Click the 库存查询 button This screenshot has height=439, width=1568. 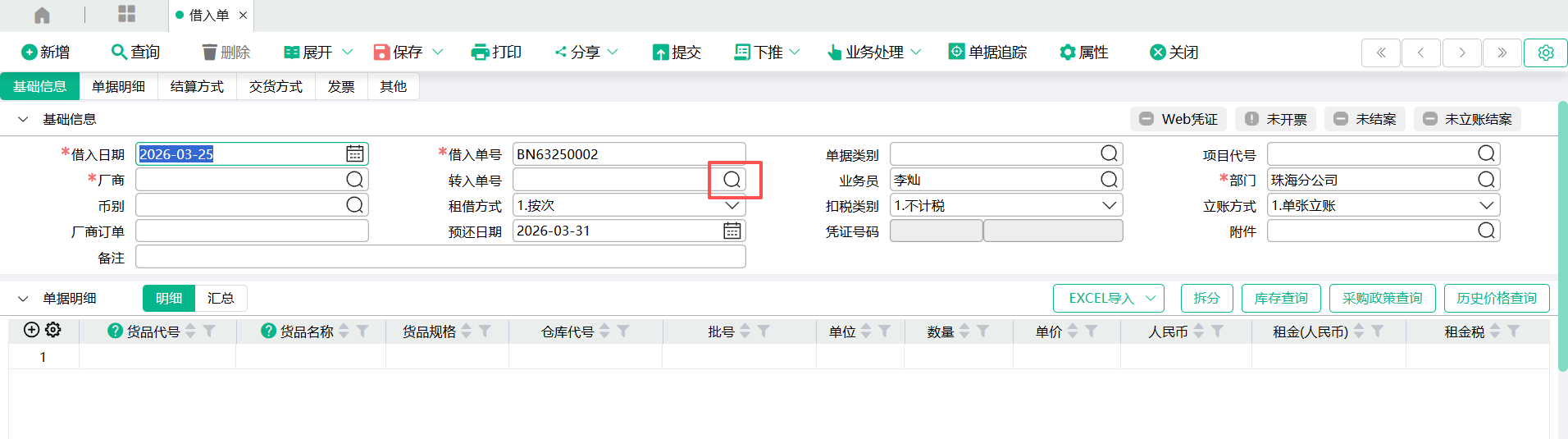[x=1280, y=298]
